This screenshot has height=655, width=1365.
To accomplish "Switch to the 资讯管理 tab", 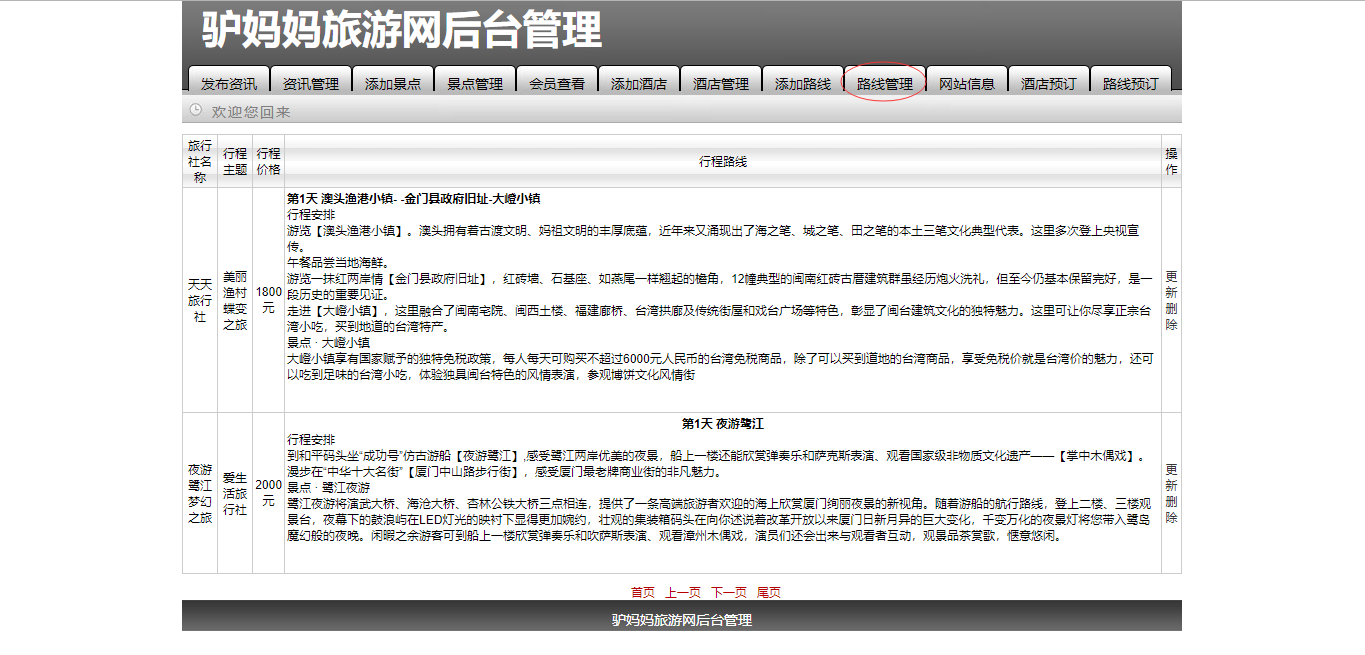I will pyautogui.click(x=311, y=81).
